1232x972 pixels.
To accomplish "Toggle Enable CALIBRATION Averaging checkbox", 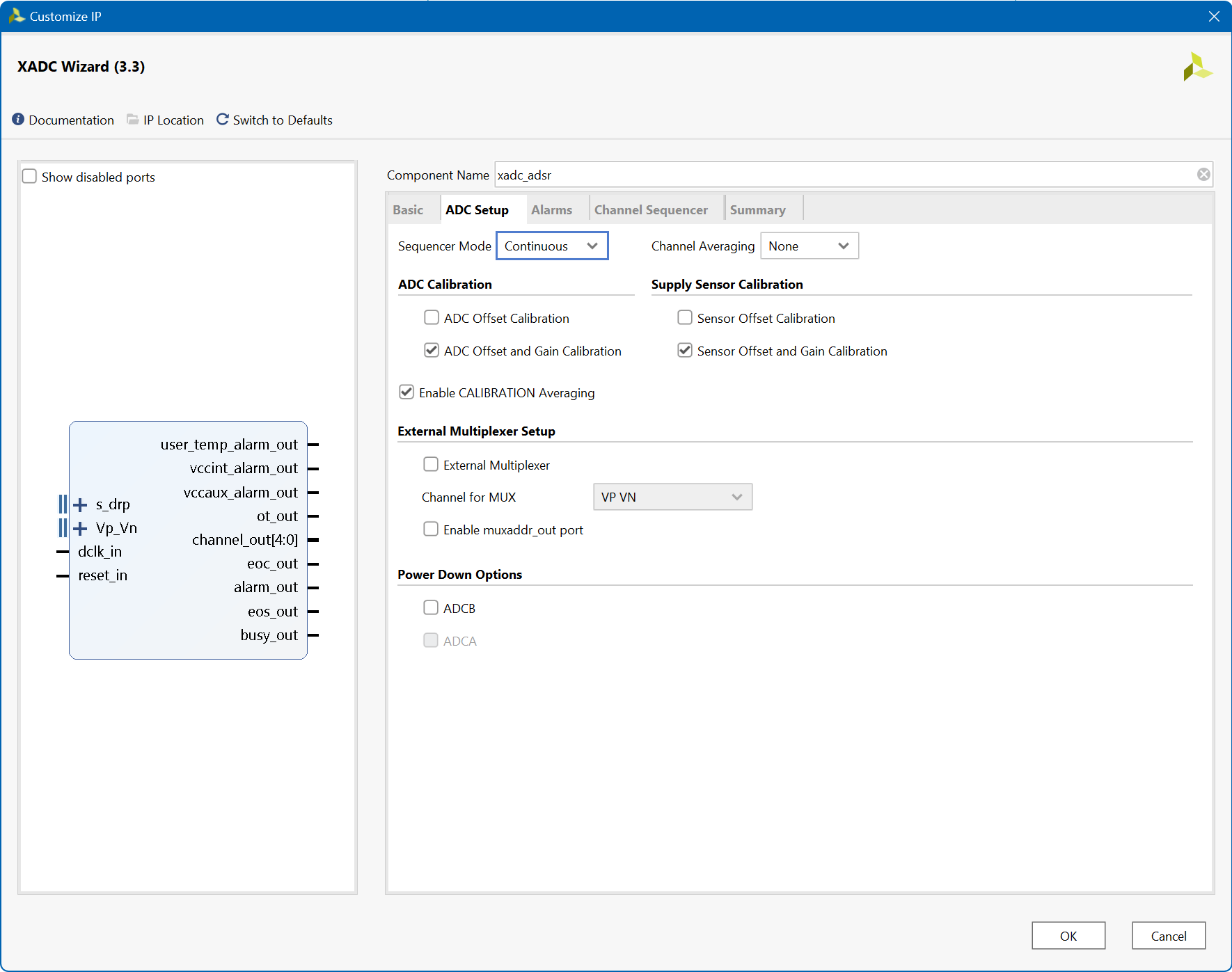I will 406,392.
